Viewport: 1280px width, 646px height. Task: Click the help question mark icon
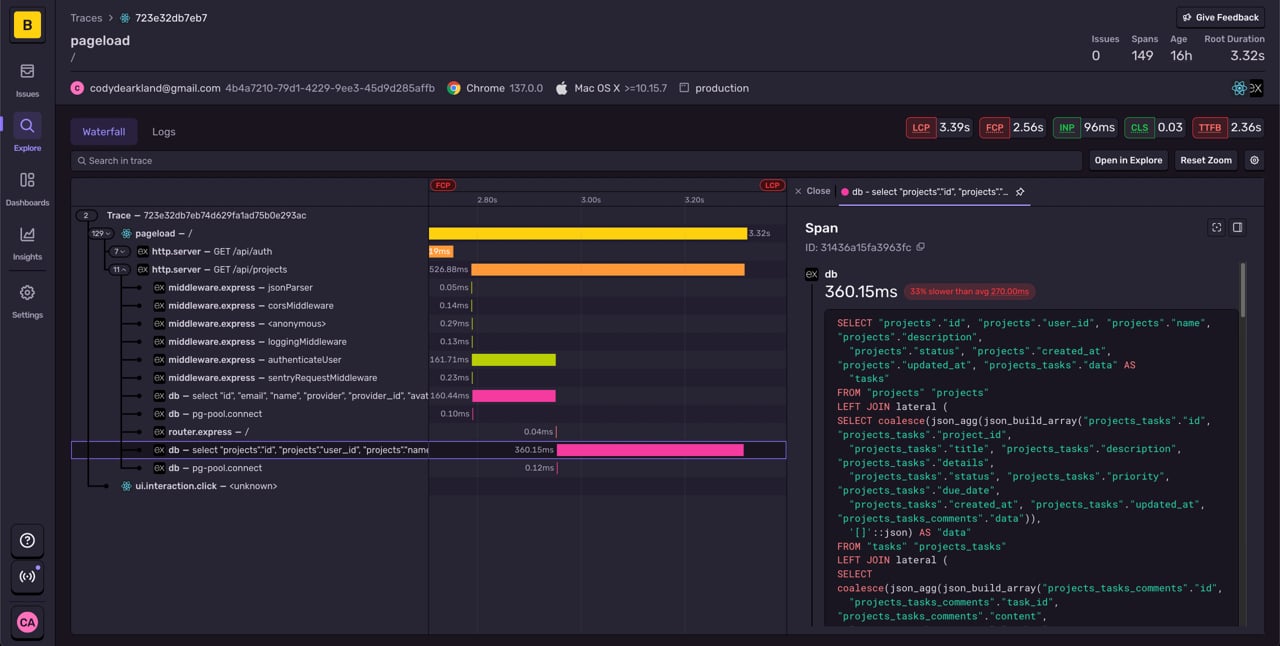pyautogui.click(x=27, y=540)
